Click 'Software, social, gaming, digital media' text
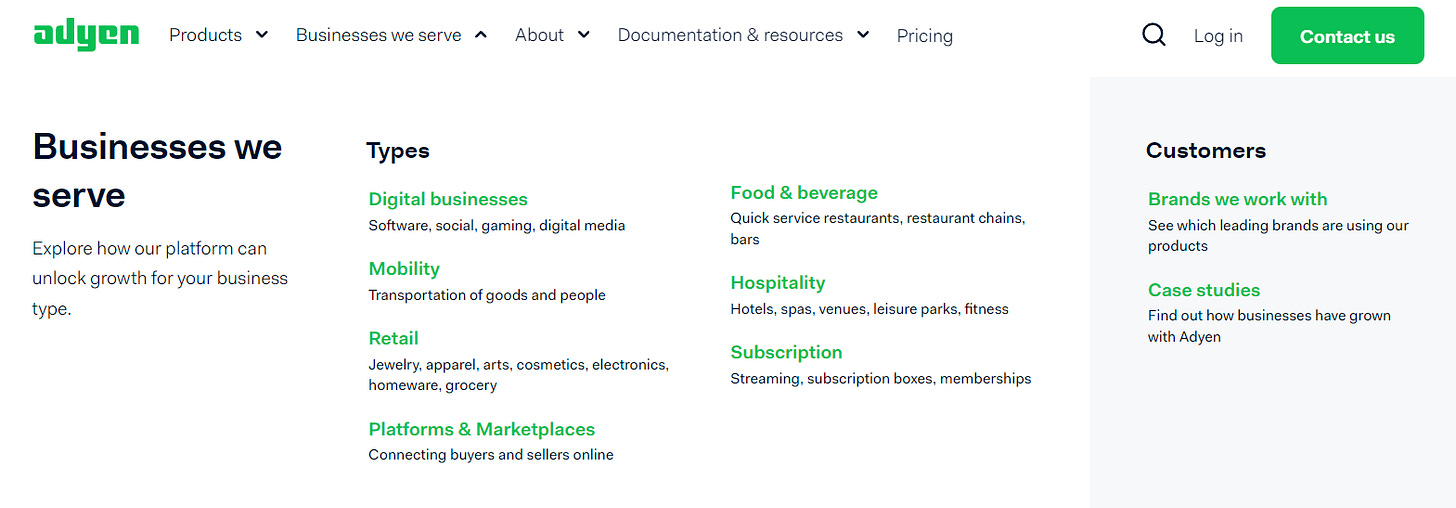1456x508 pixels. click(497, 226)
